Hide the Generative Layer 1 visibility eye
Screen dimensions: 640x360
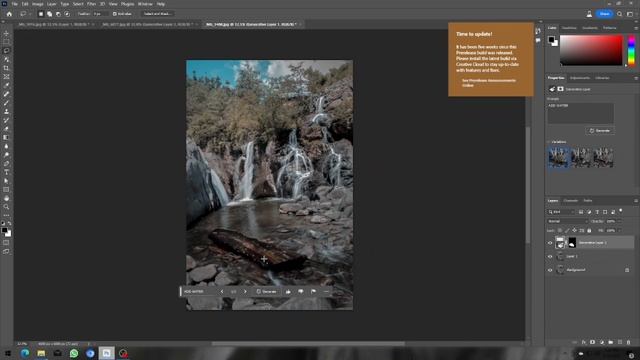coord(550,243)
